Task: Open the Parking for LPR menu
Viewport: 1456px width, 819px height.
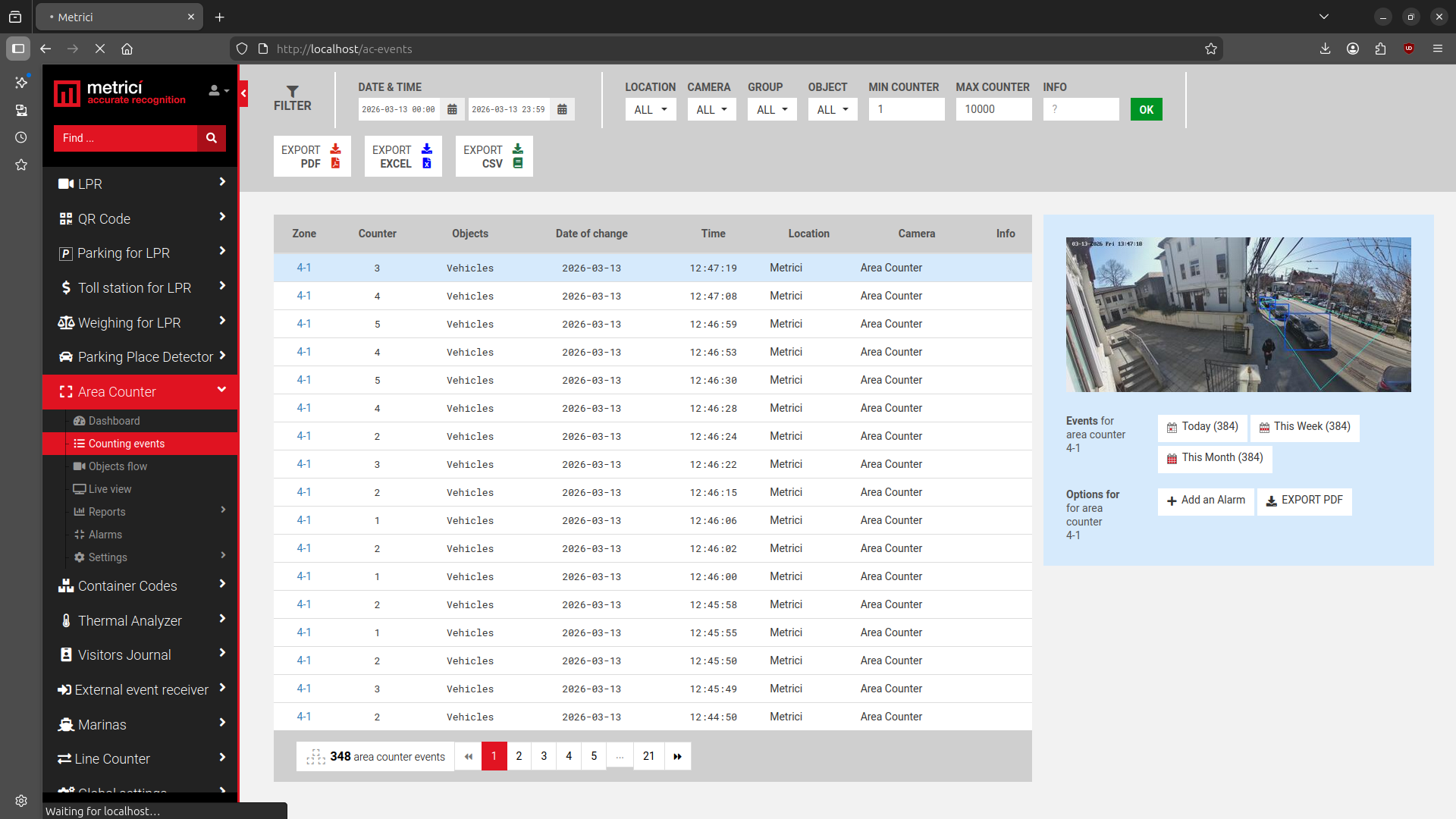Action: coord(140,253)
